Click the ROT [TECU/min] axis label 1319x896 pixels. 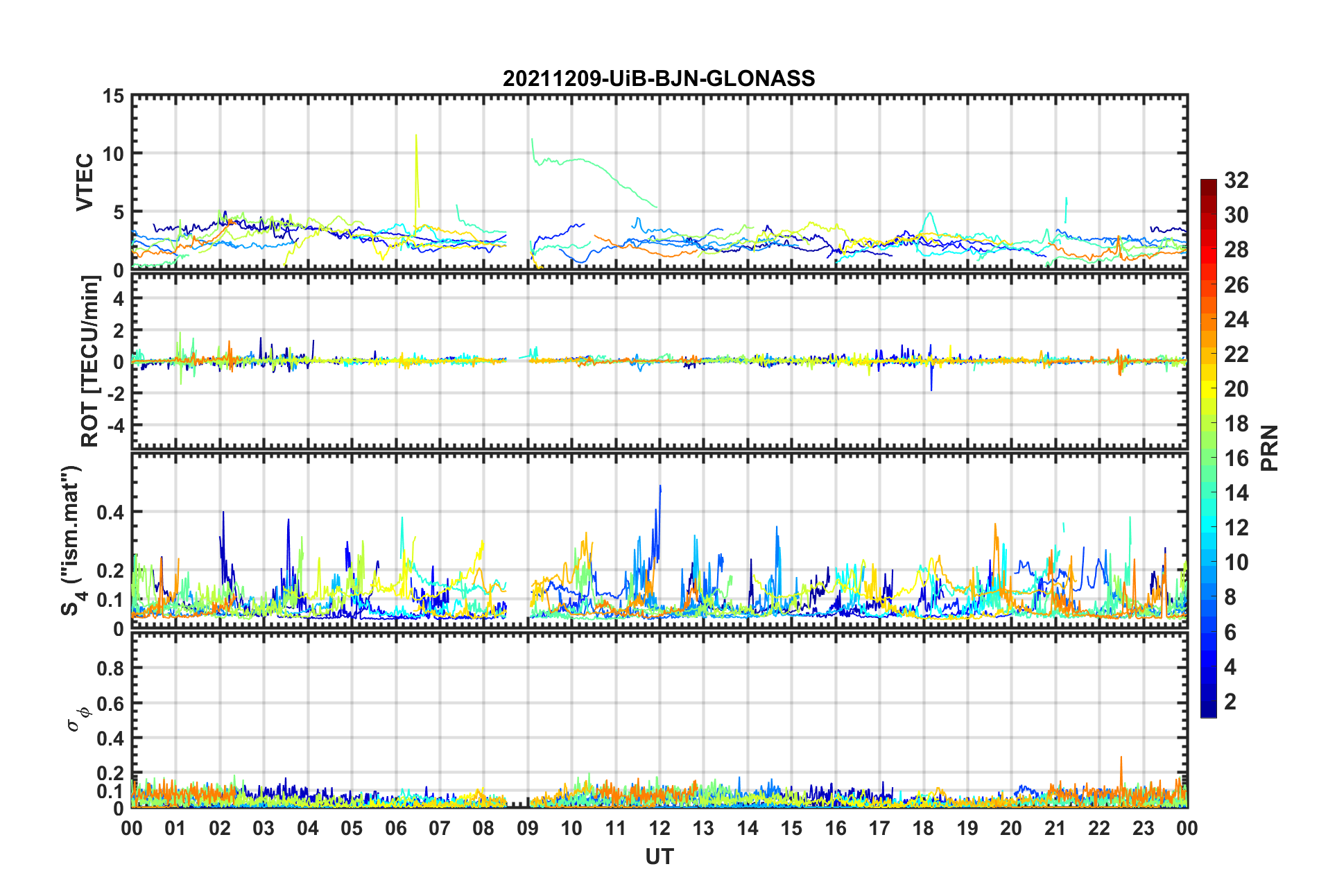coord(90,361)
